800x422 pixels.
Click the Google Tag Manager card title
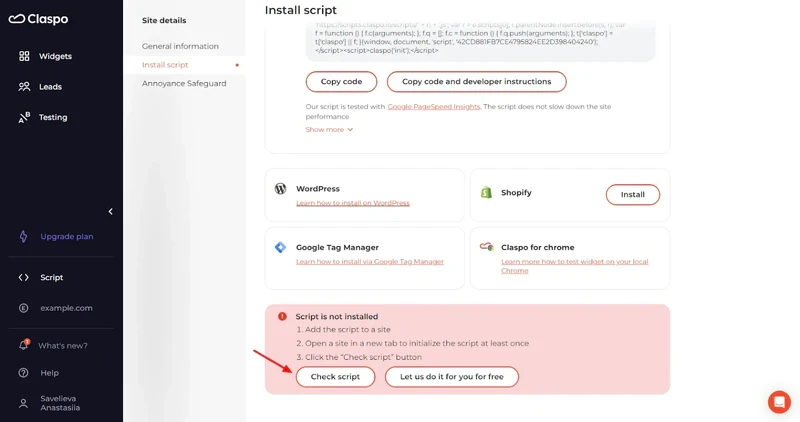click(337, 247)
